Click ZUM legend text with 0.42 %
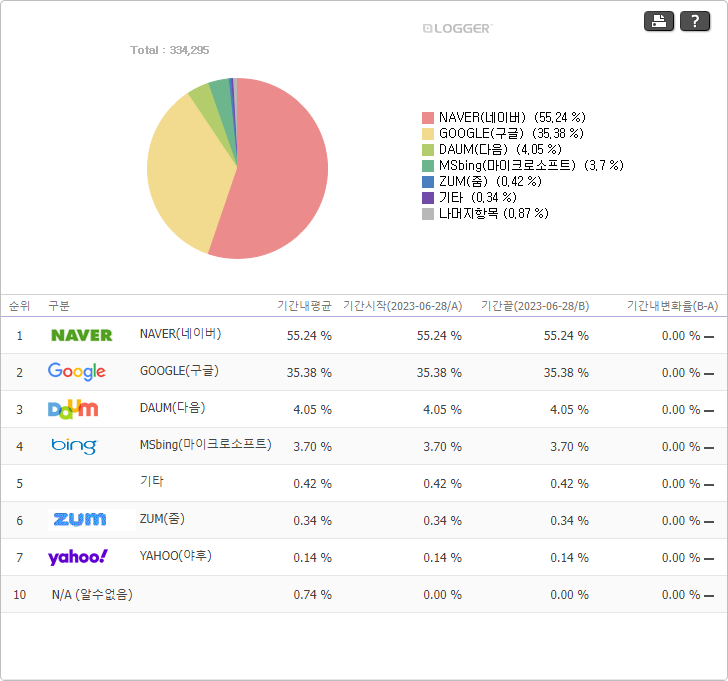The height and width of the screenshot is (681, 728). (x=490, y=182)
